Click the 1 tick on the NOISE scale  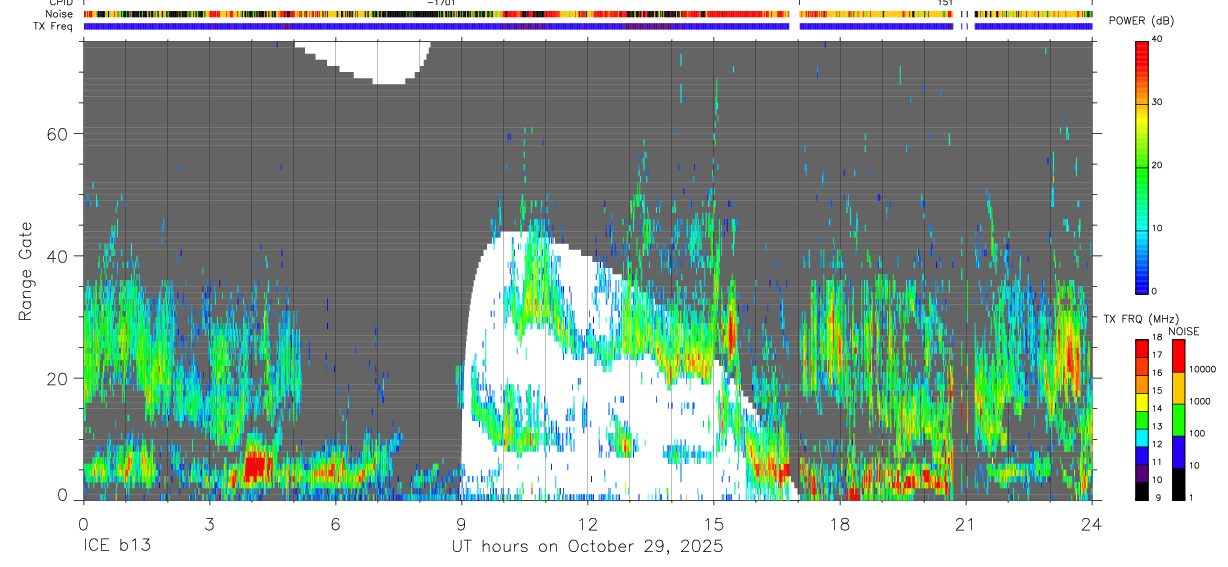pyautogui.click(x=1191, y=498)
